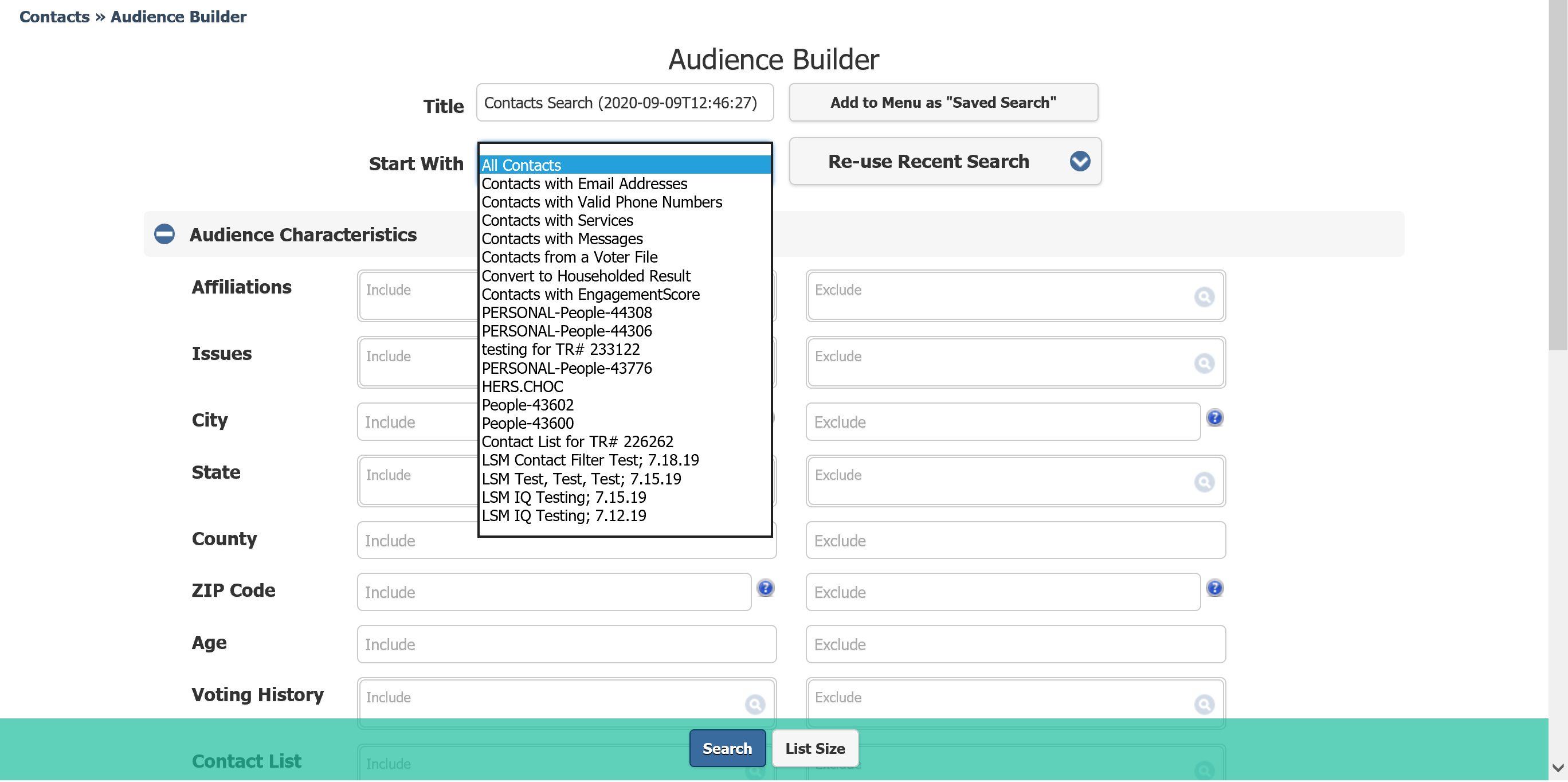Select All Contacts option

click(625, 165)
